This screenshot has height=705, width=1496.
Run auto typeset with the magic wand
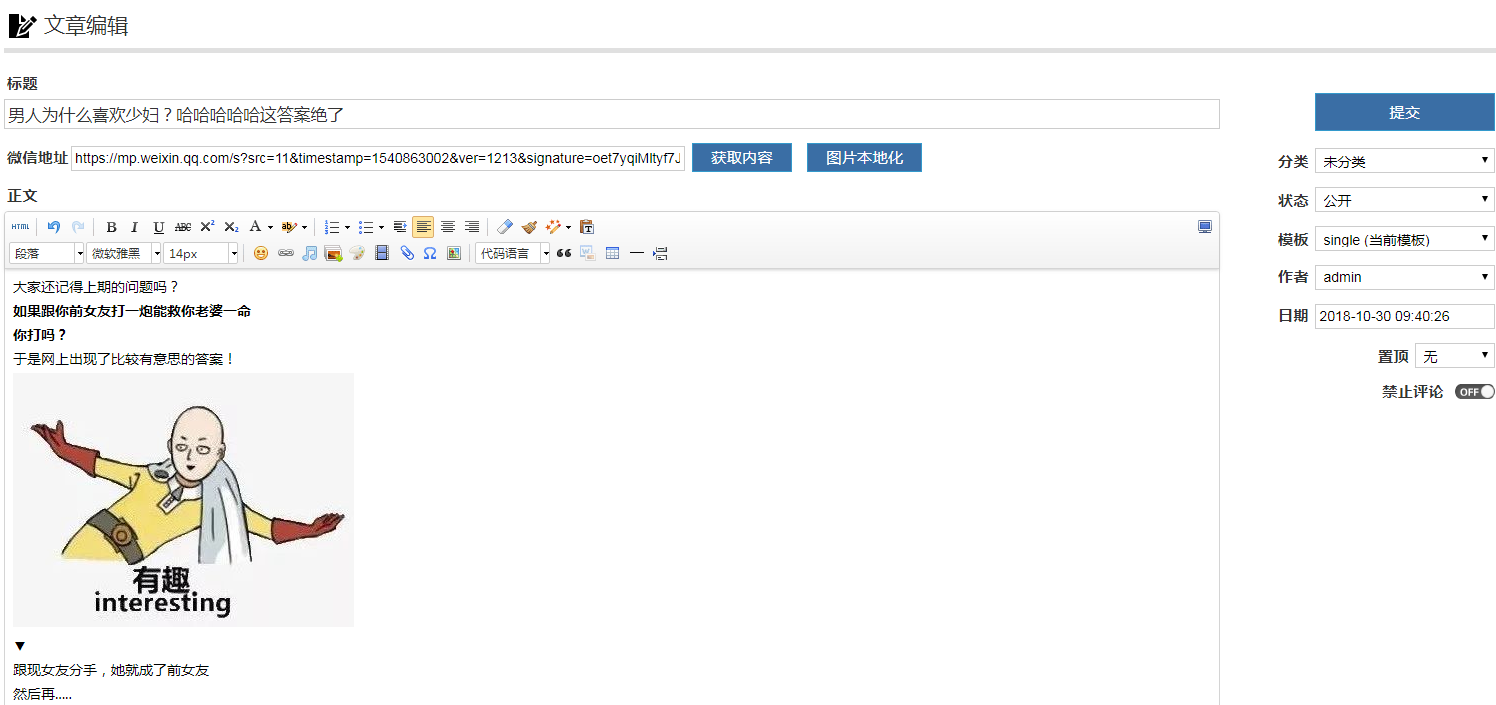click(x=553, y=227)
